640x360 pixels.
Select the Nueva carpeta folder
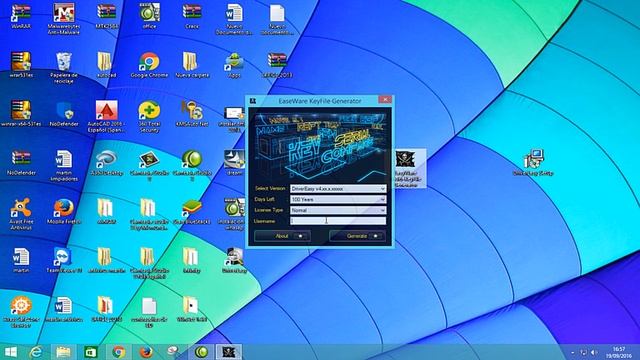[x=192, y=65]
